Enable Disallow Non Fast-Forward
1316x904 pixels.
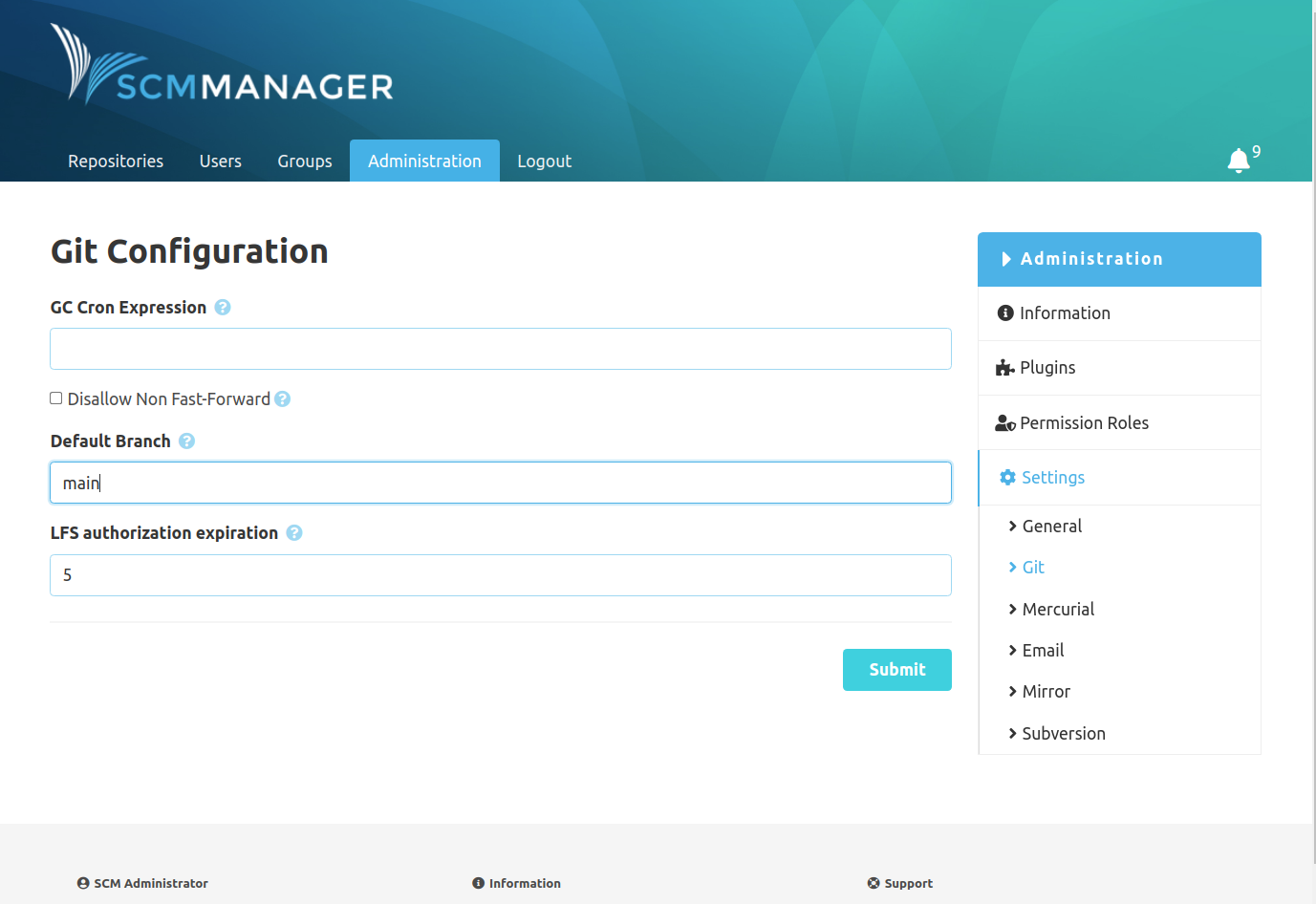55,398
